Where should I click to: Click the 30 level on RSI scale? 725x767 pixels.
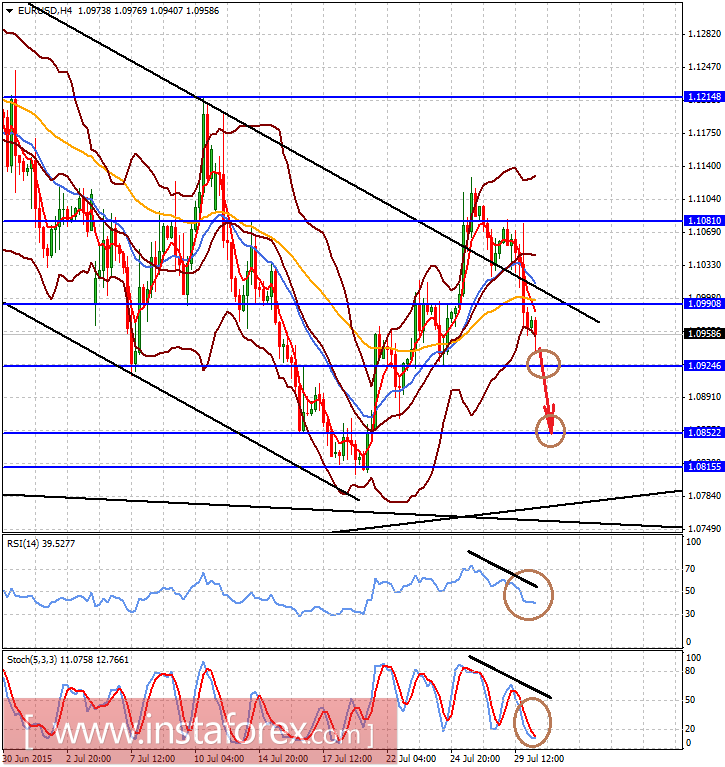(x=690, y=613)
